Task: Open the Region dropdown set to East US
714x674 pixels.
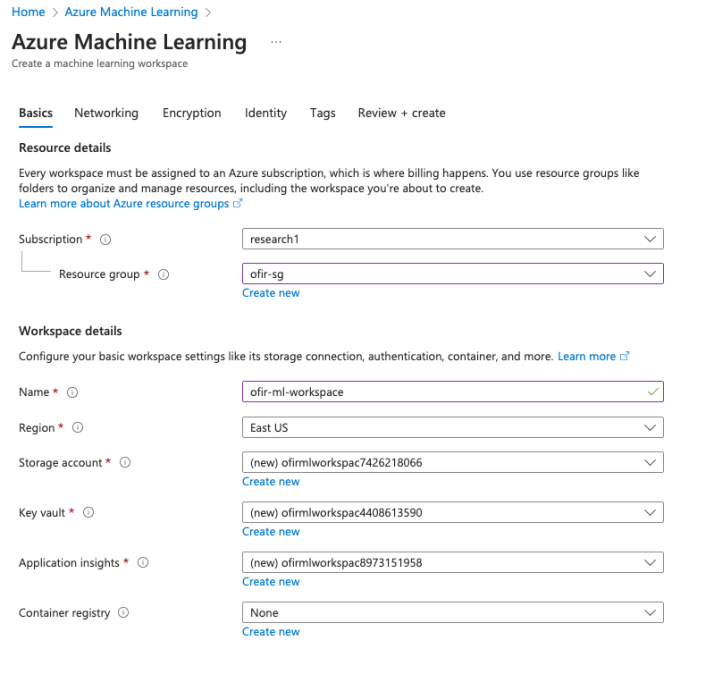Action: (453, 427)
